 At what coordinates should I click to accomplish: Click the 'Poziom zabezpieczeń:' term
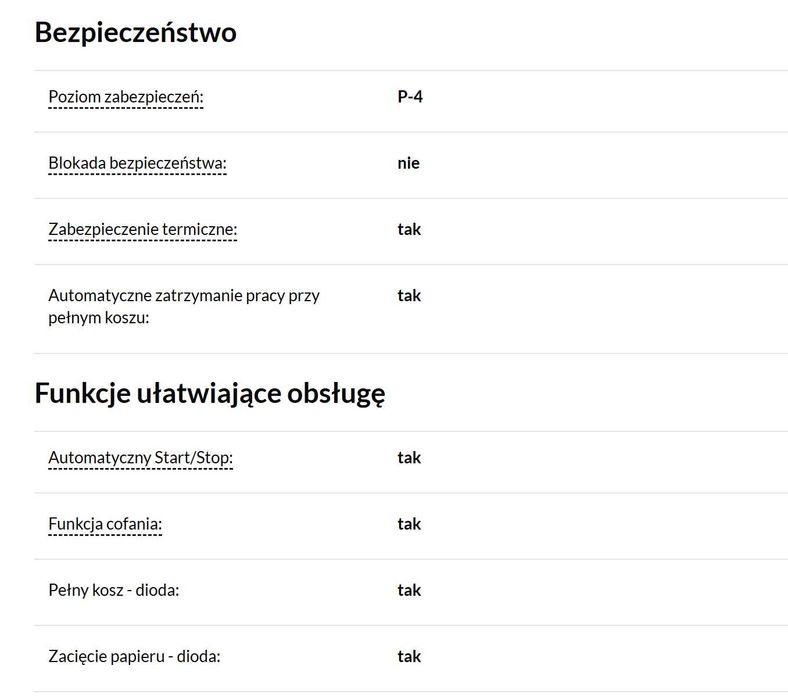pyautogui.click(x=125, y=98)
